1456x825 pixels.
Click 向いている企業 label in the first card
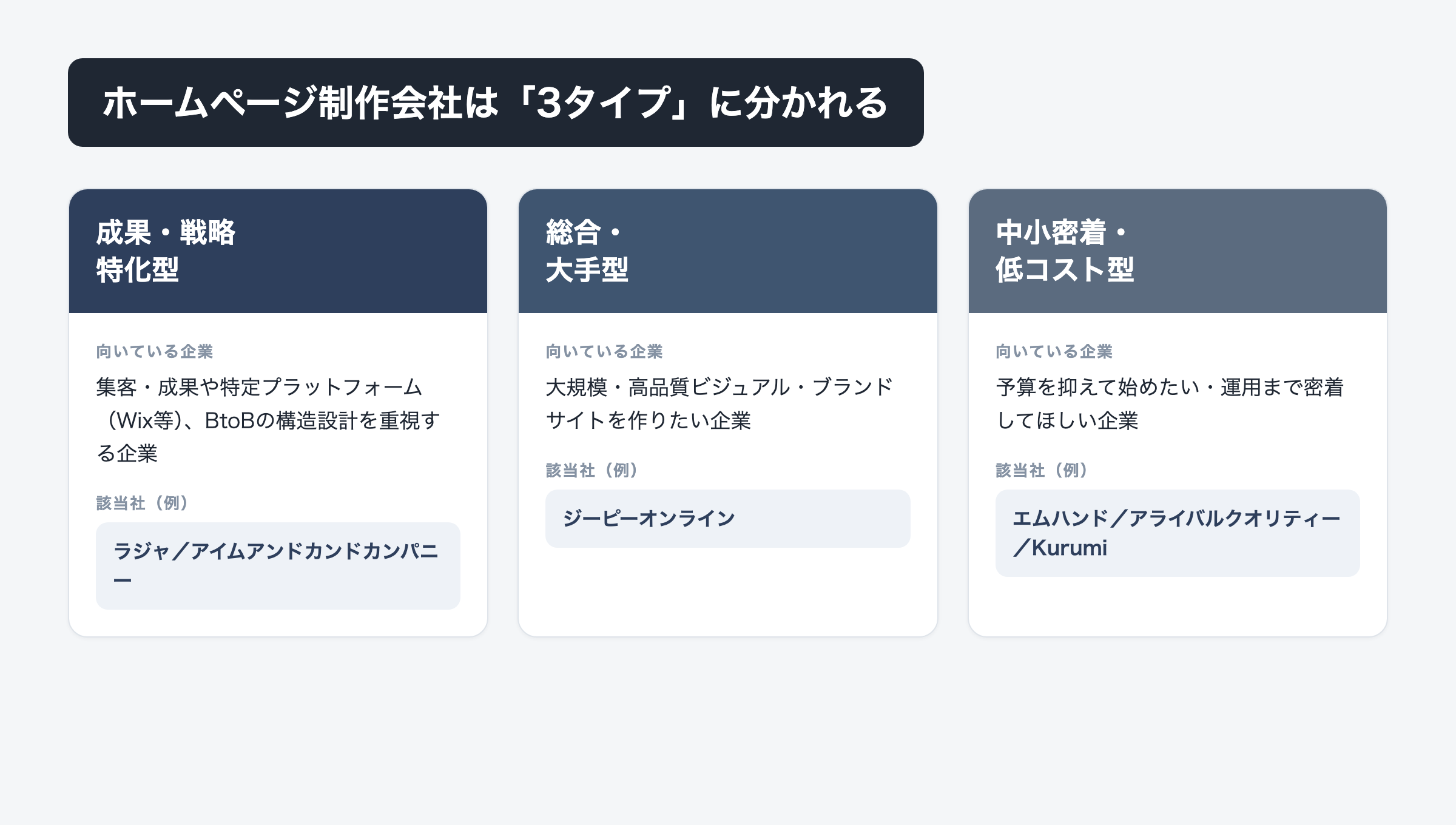point(155,351)
